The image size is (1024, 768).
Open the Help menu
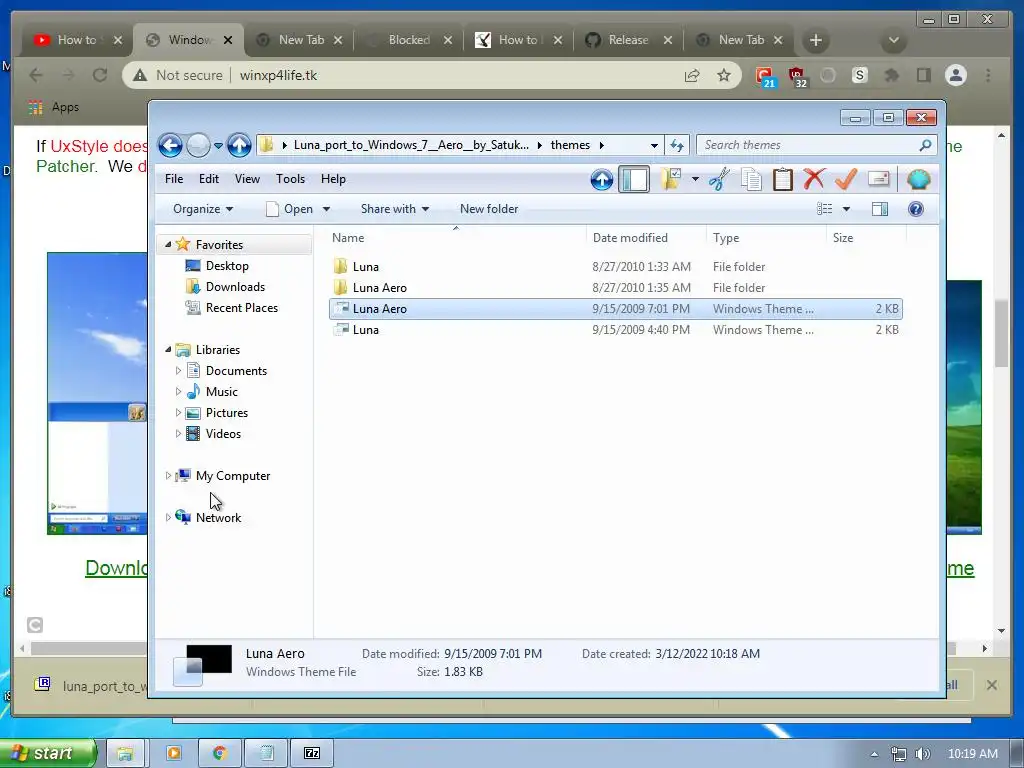[x=333, y=179]
